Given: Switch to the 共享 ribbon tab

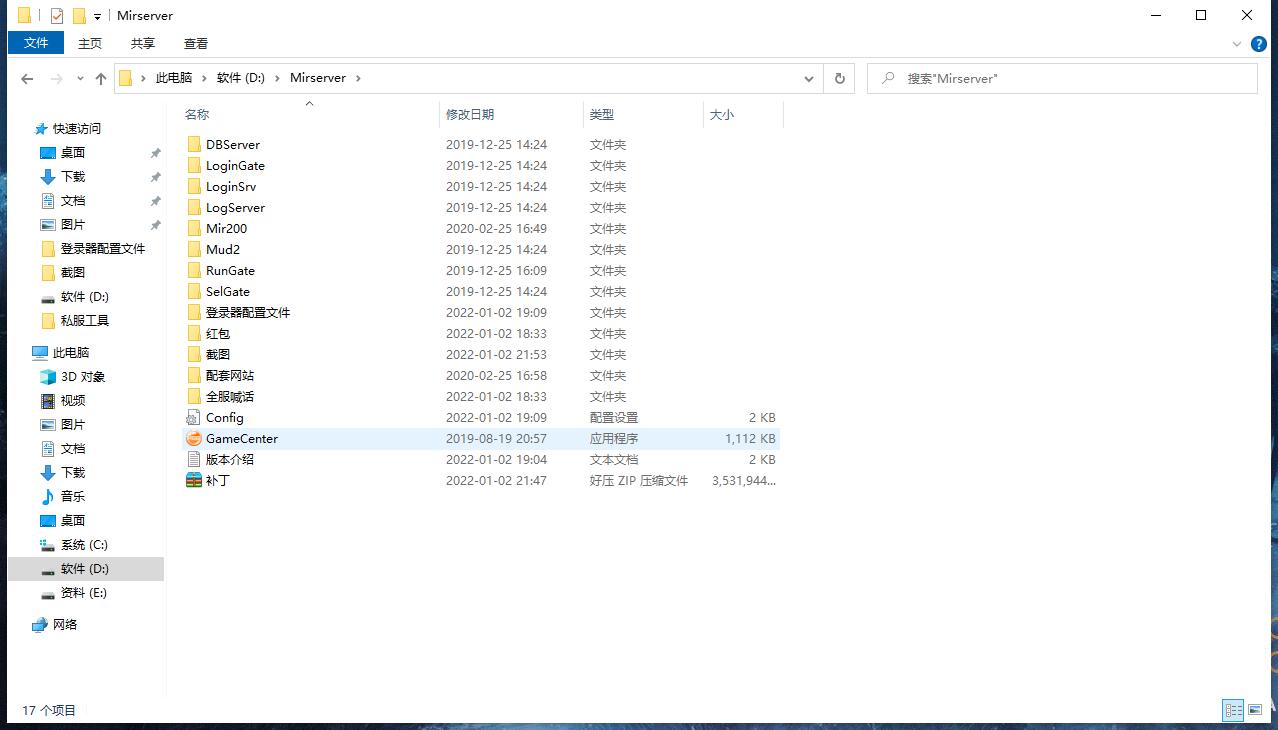Looking at the screenshot, I should [x=143, y=43].
